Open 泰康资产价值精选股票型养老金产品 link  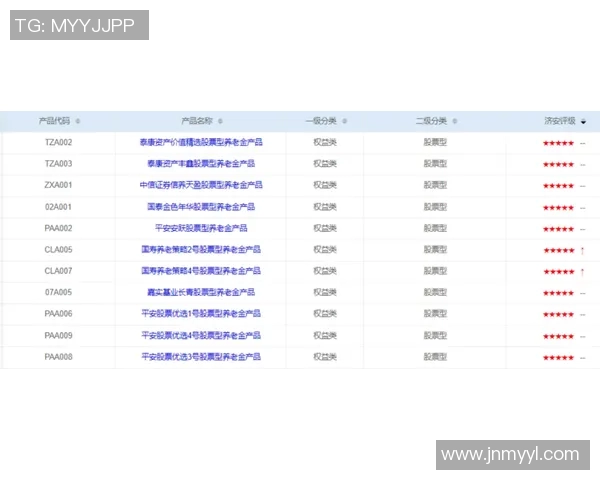click(x=201, y=142)
